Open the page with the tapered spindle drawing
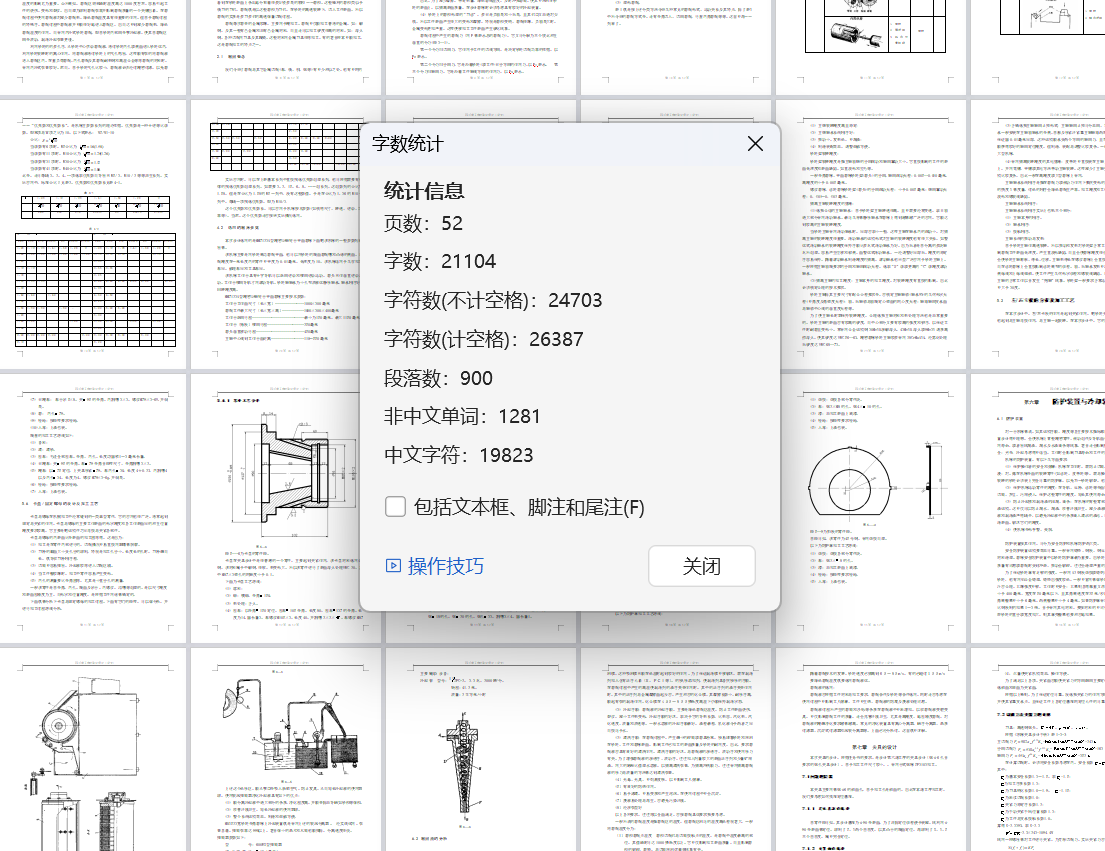1105x851 pixels. point(481,750)
